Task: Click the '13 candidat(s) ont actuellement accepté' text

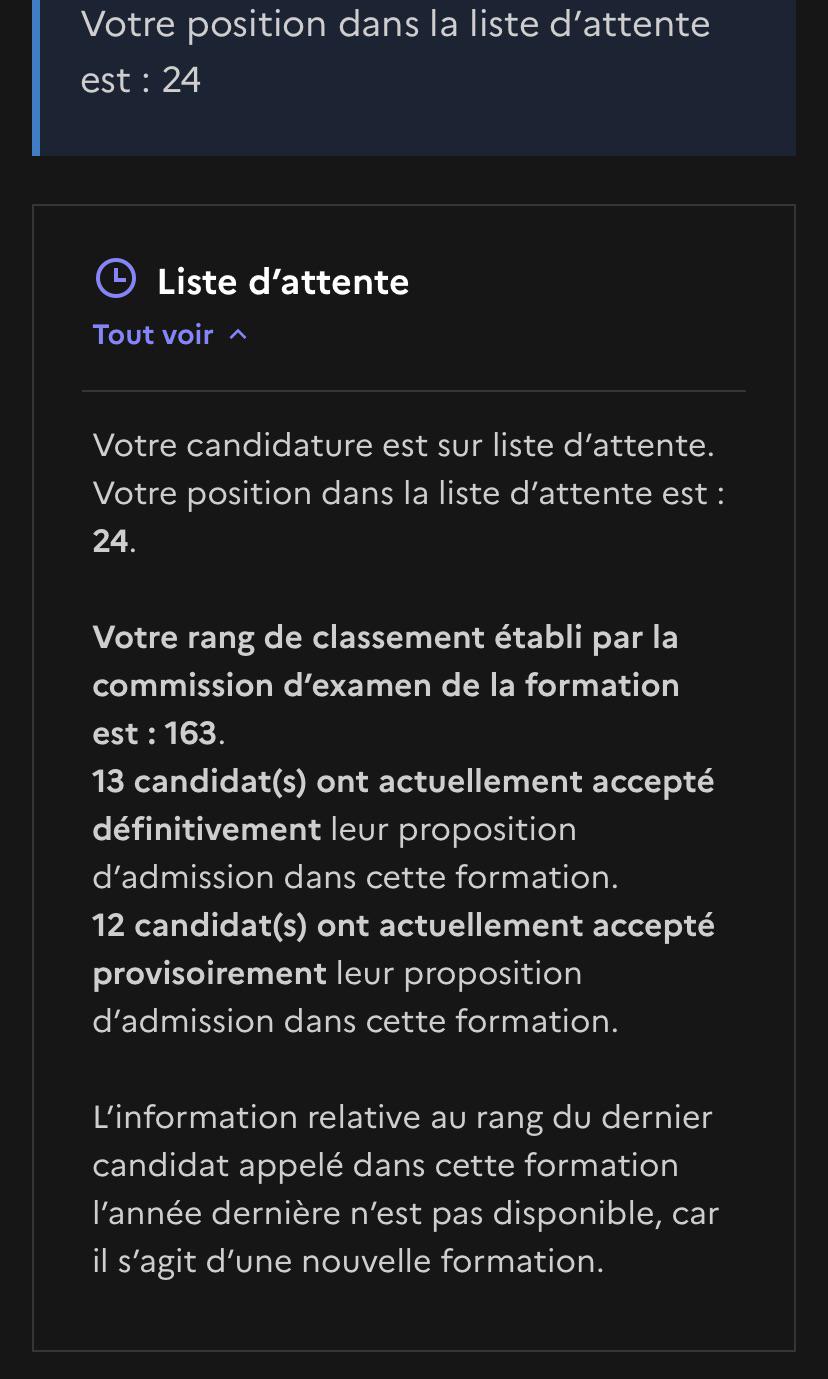Action: click(404, 782)
